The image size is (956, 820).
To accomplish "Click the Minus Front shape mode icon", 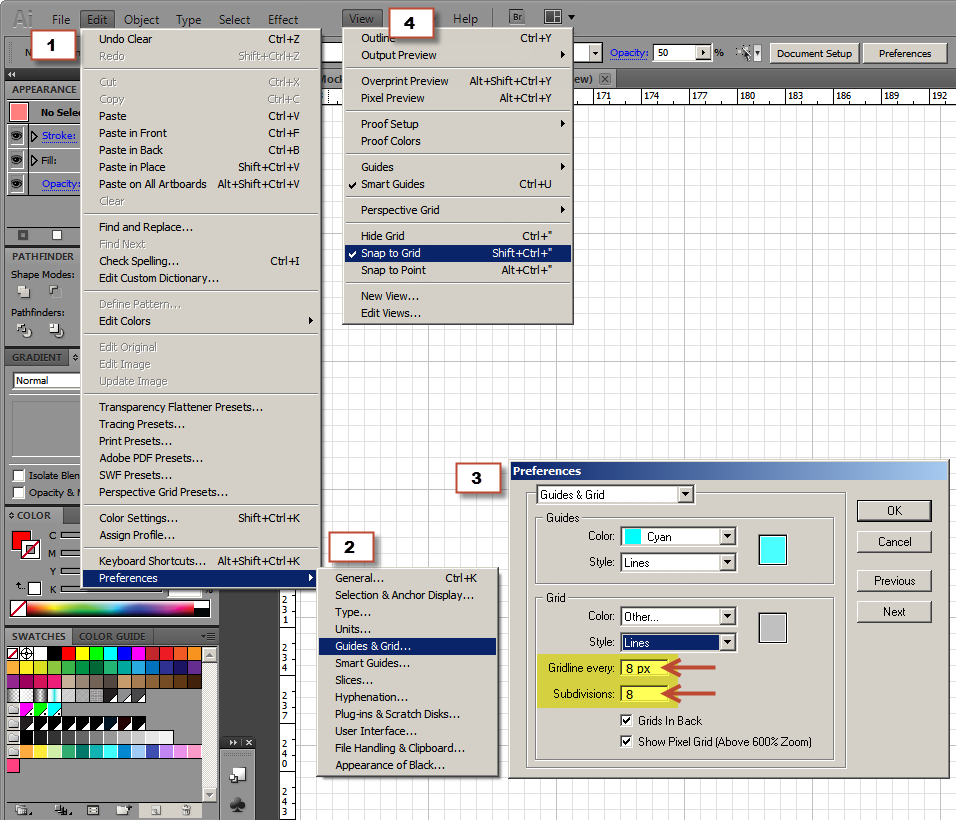I will 55,291.
